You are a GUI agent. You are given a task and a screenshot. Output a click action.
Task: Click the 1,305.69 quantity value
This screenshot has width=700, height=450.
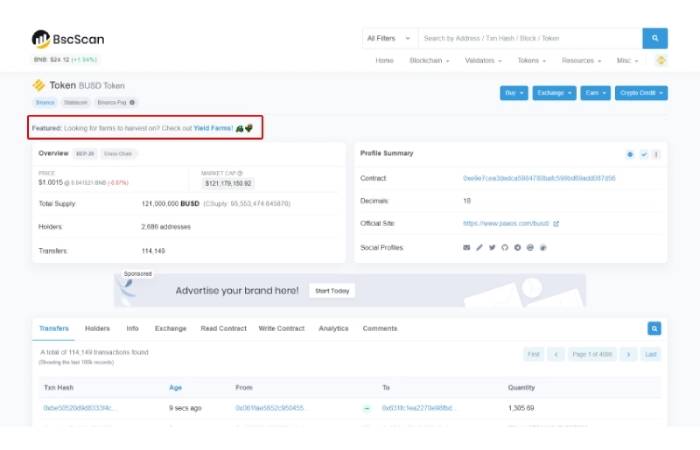coord(521,408)
